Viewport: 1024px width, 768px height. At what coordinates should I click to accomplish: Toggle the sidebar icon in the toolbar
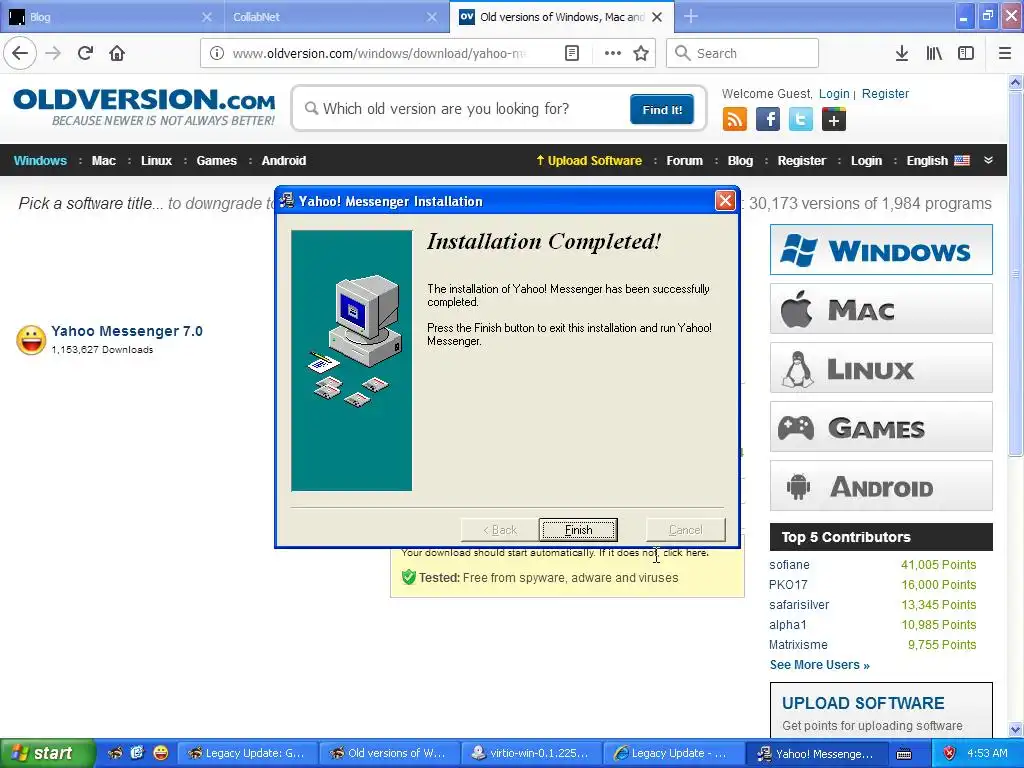pos(966,53)
